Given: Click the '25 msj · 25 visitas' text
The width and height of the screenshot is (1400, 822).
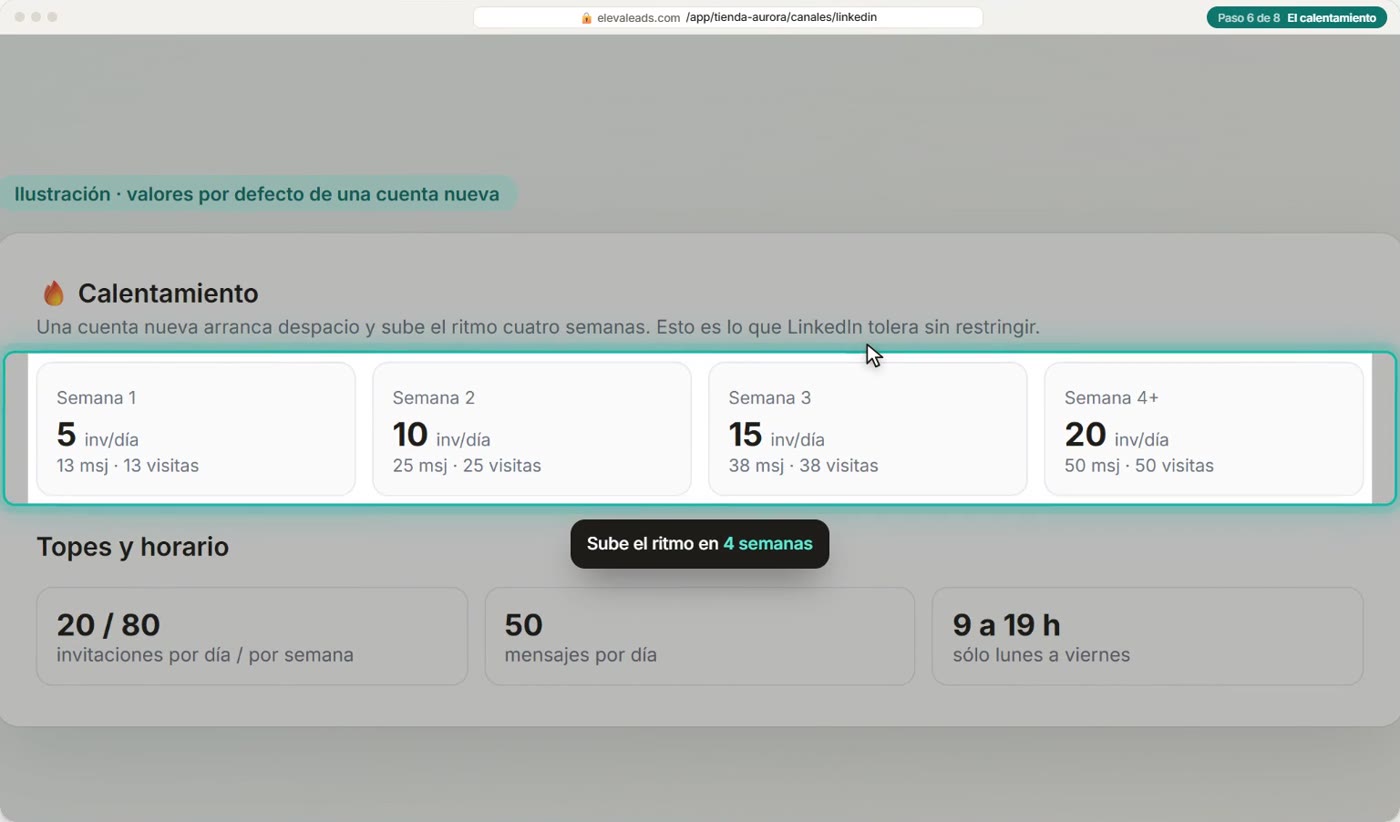Looking at the screenshot, I should 467,466.
